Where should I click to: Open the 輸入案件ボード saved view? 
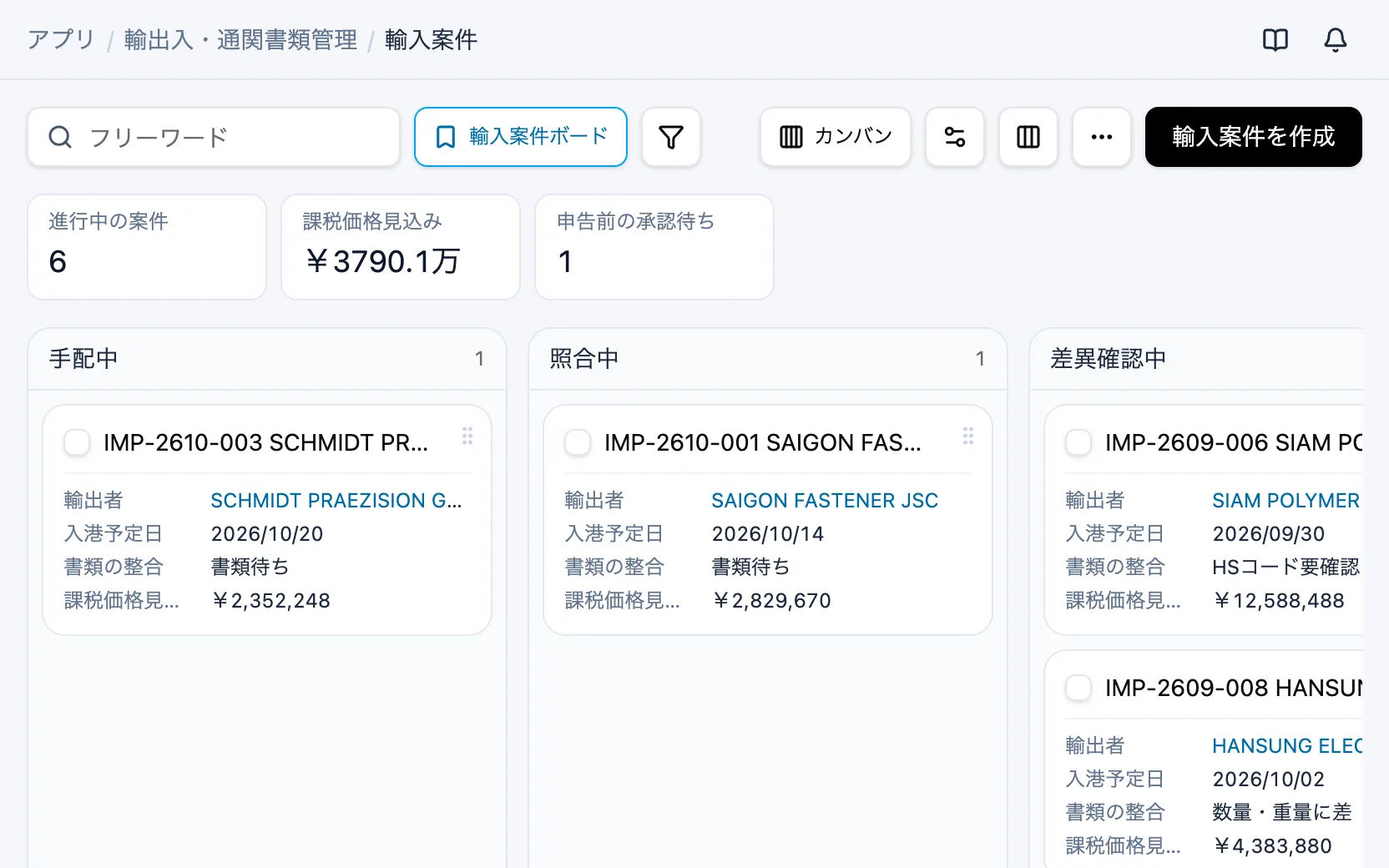coord(521,137)
